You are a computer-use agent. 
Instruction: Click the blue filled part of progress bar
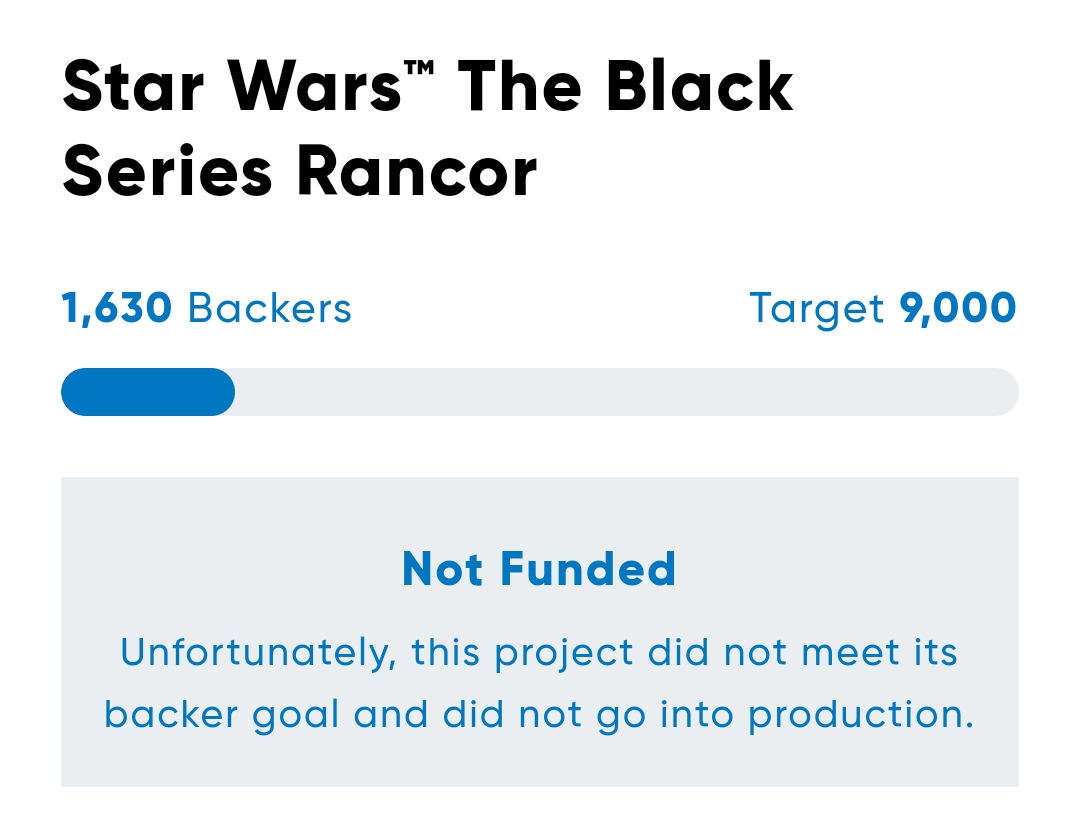point(148,392)
